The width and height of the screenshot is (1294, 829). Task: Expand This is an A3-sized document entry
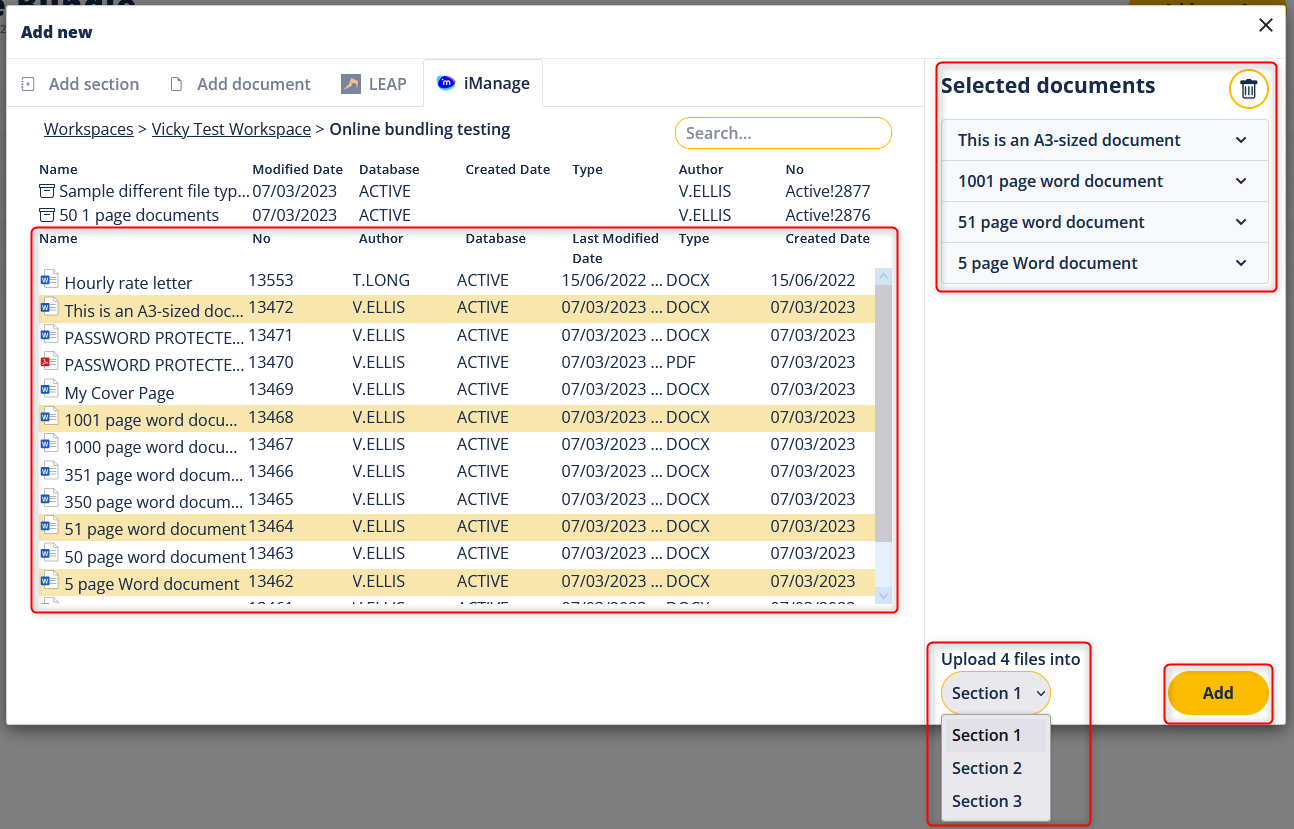(x=1241, y=140)
